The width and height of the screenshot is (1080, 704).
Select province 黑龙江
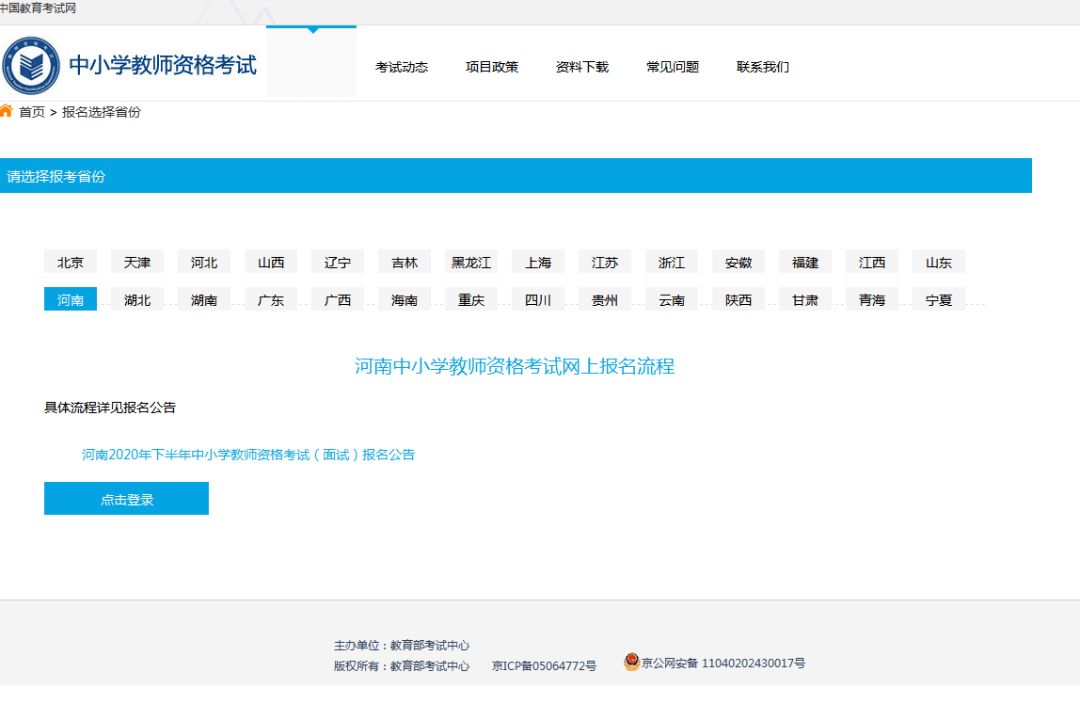tap(471, 262)
